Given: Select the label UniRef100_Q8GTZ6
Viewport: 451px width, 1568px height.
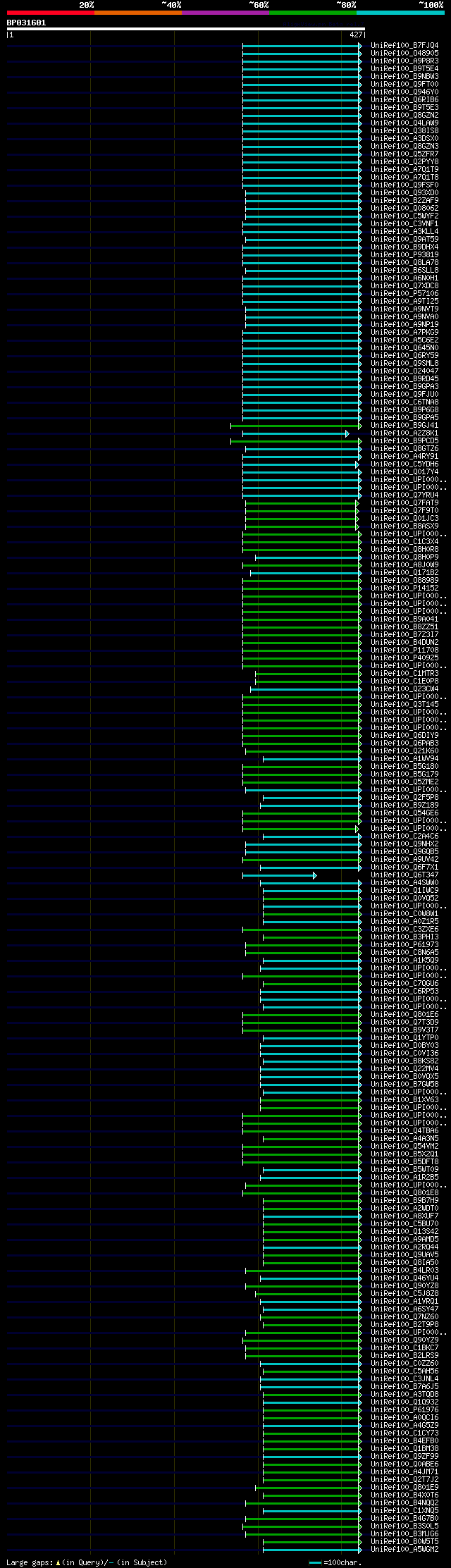Looking at the screenshot, I should 404,448.
